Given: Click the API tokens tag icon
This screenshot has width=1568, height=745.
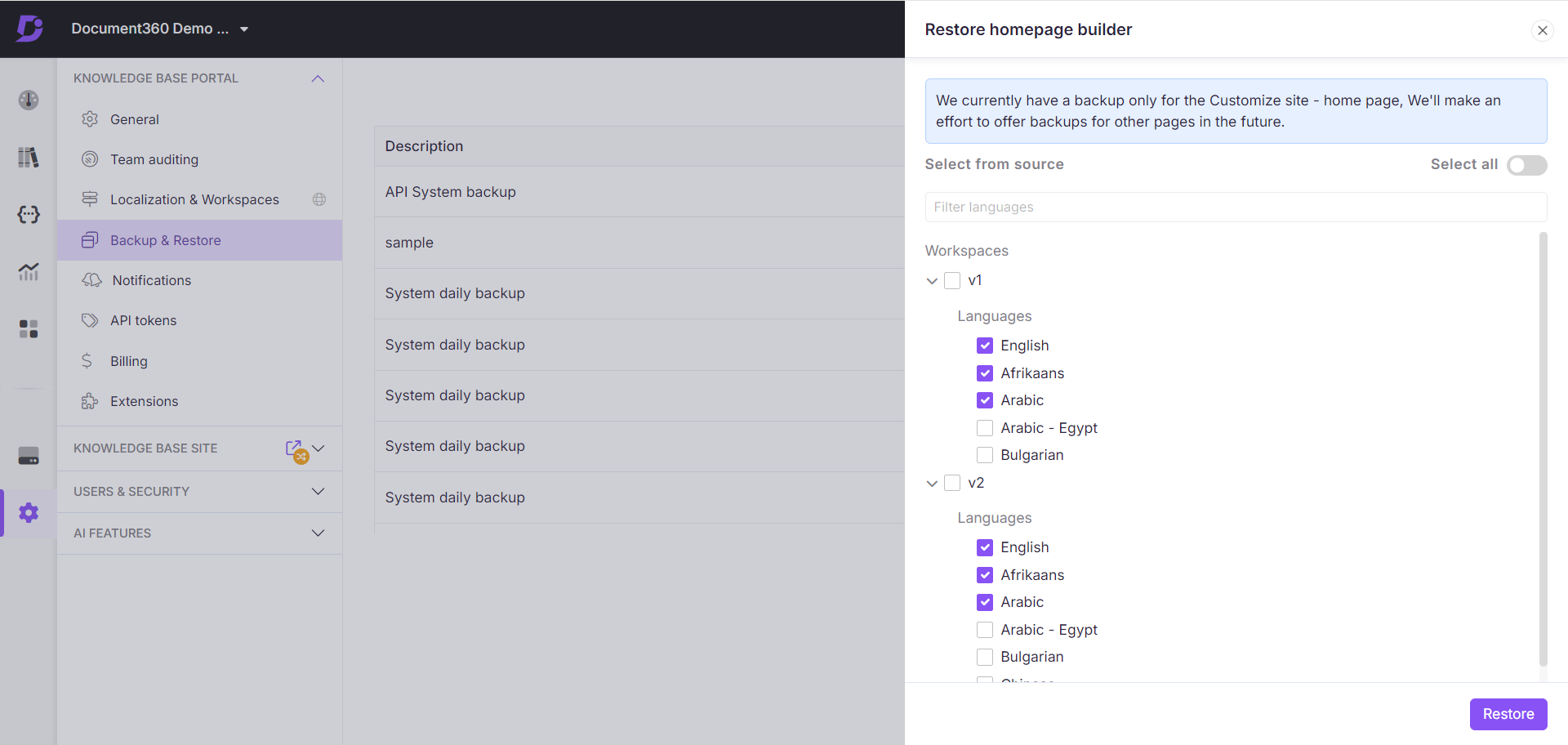Looking at the screenshot, I should (x=90, y=320).
